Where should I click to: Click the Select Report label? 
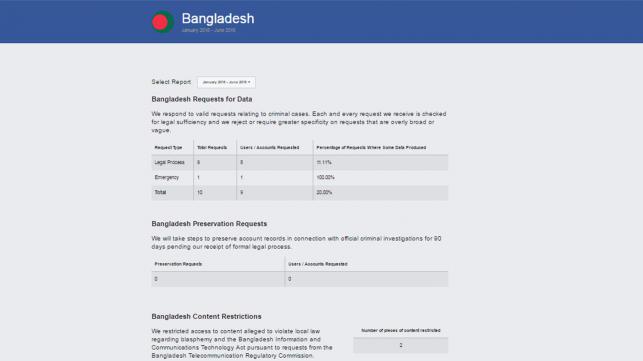(x=171, y=82)
